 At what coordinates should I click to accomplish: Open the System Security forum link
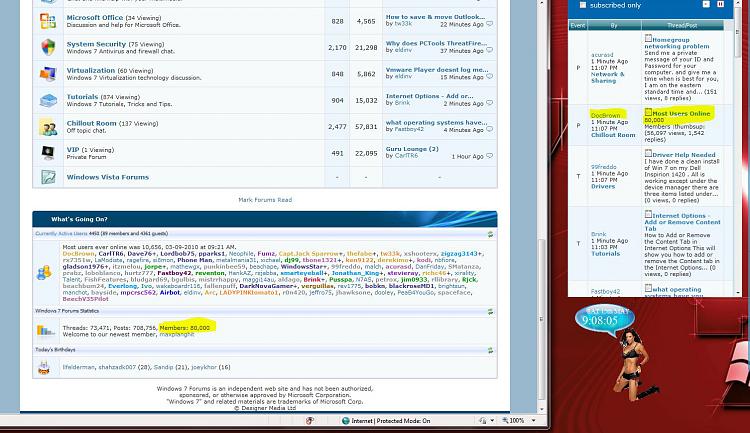pyautogui.click(x=96, y=44)
